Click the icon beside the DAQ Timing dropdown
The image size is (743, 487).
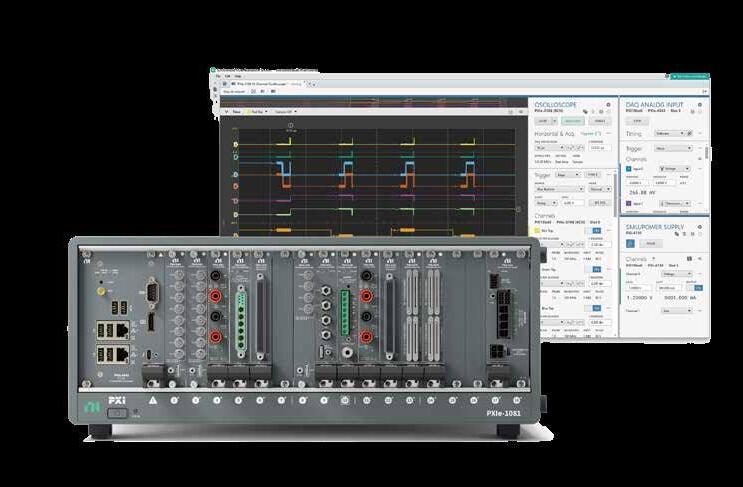[690, 134]
